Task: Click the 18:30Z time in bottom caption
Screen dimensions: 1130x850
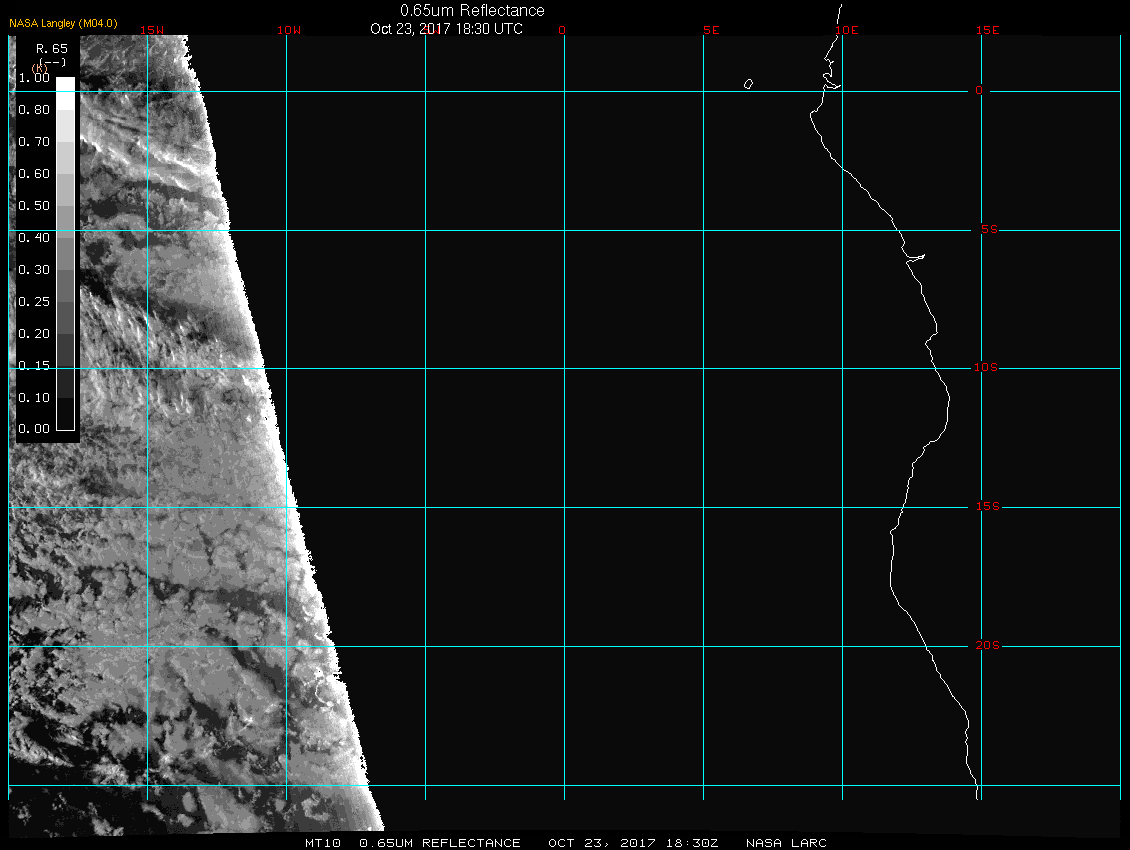Action: 694,843
